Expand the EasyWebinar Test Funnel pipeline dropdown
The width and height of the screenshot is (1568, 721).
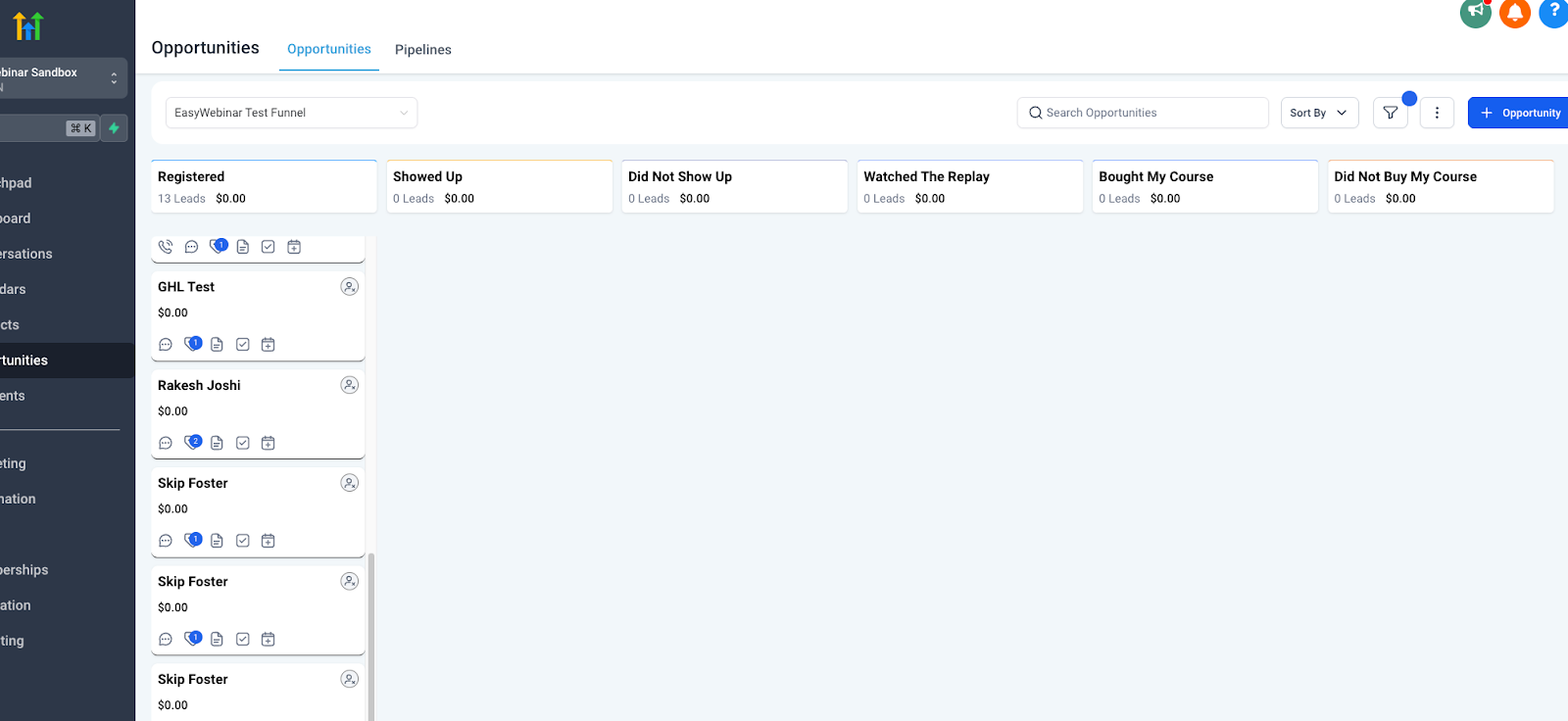[x=291, y=113]
